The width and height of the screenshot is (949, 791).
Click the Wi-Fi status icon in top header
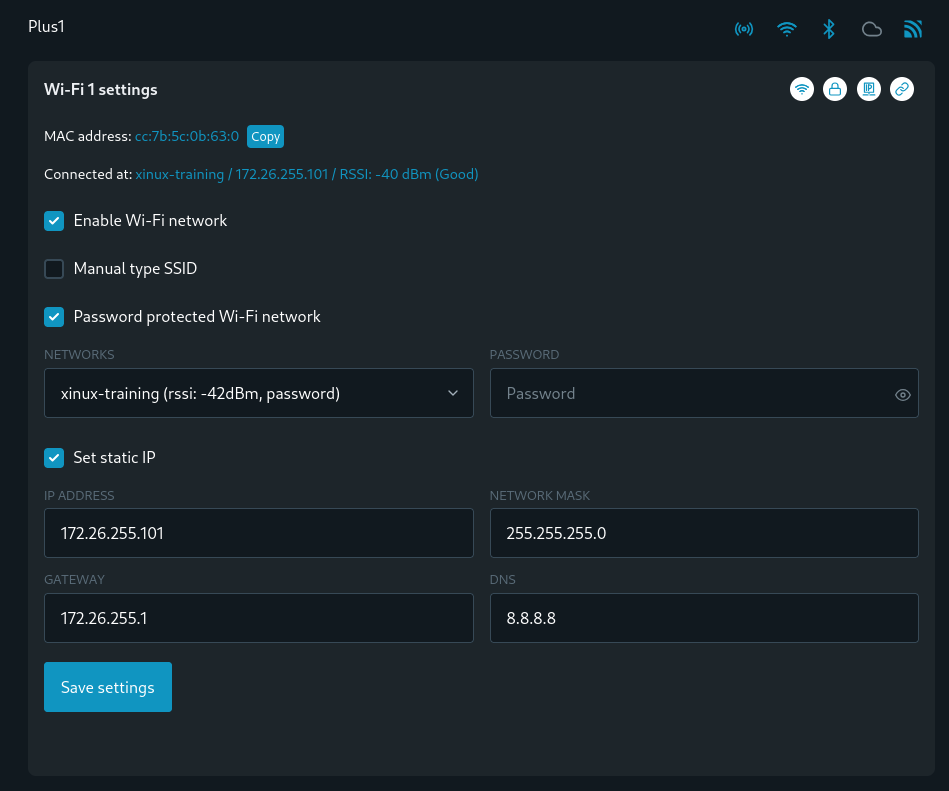click(787, 29)
